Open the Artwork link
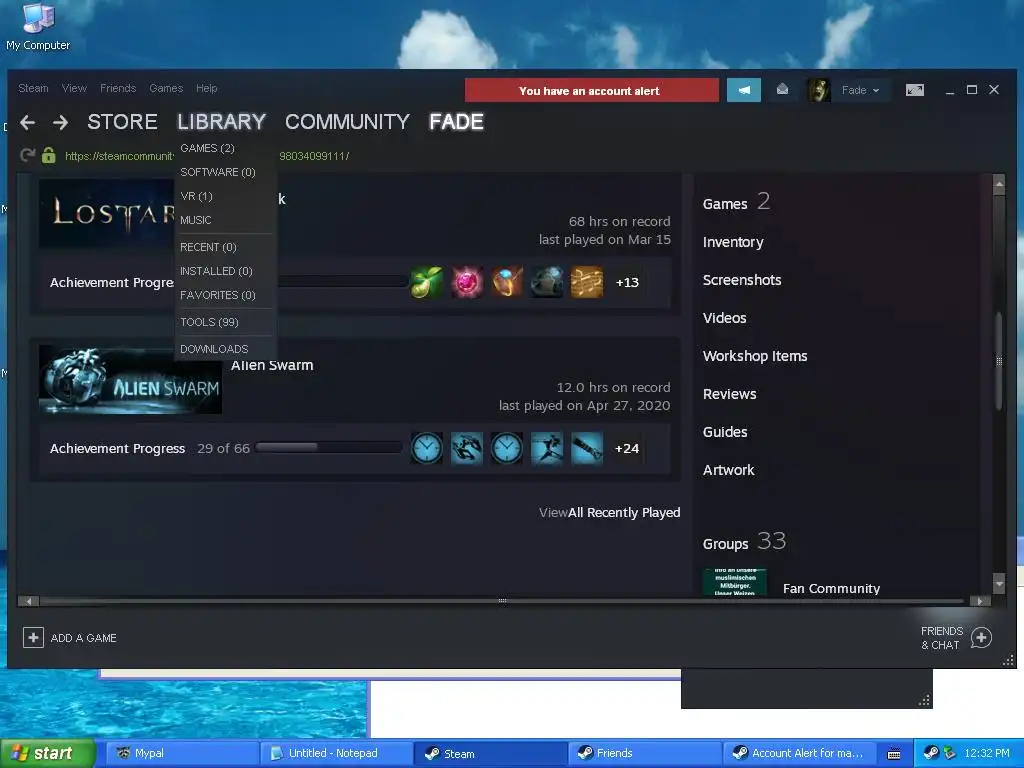The height and width of the screenshot is (768, 1024). pyautogui.click(x=728, y=470)
